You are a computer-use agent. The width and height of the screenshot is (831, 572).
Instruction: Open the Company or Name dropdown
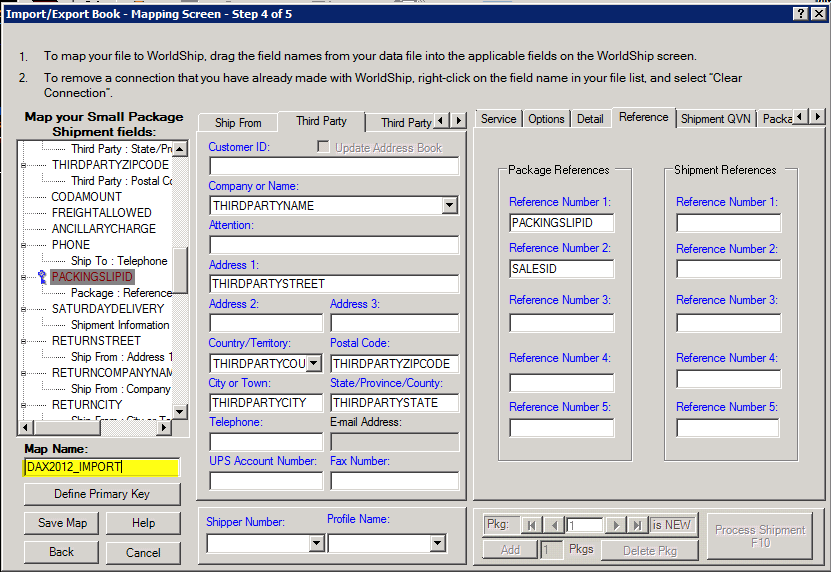(450, 206)
